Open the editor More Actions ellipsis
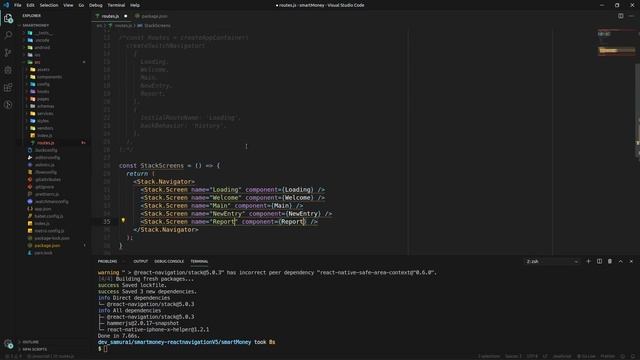Viewport: 640px width, 360px height. [631, 16]
